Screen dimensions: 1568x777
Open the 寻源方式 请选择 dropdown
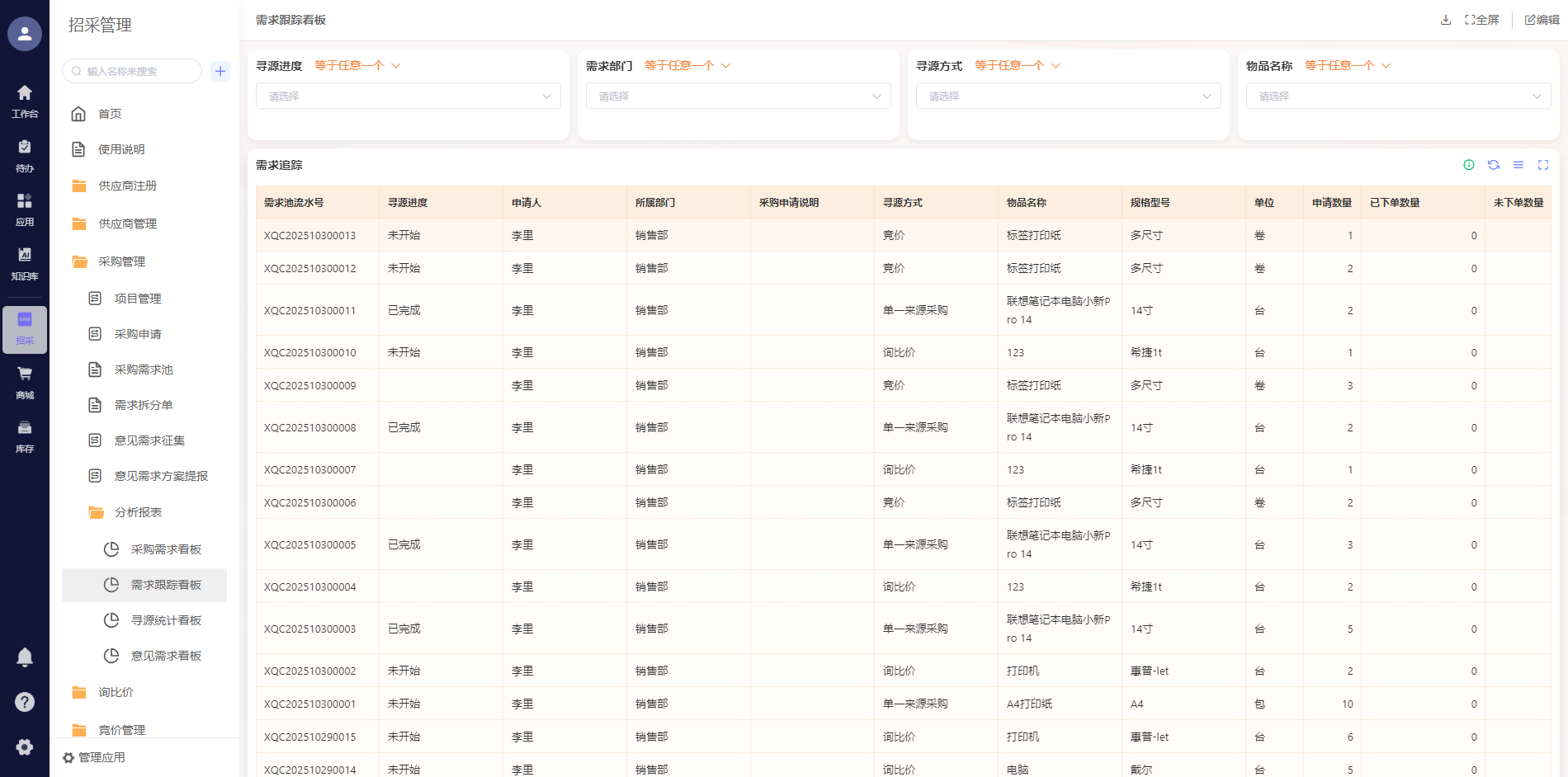tap(1069, 97)
